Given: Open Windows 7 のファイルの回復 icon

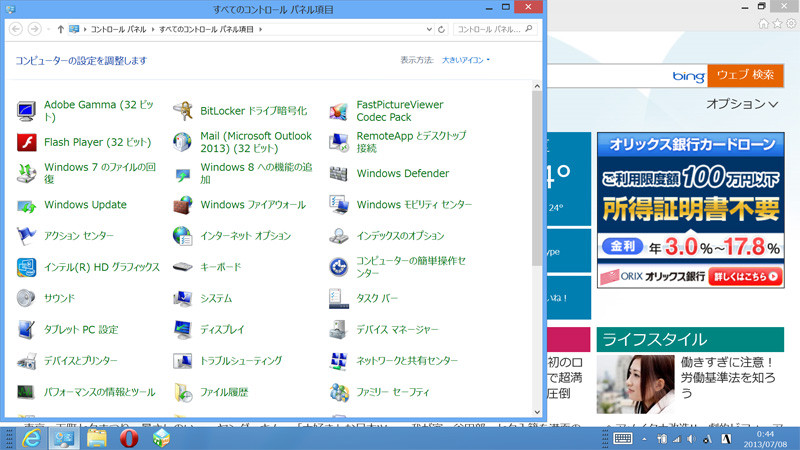Looking at the screenshot, I should pyautogui.click(x=27, y=173).
